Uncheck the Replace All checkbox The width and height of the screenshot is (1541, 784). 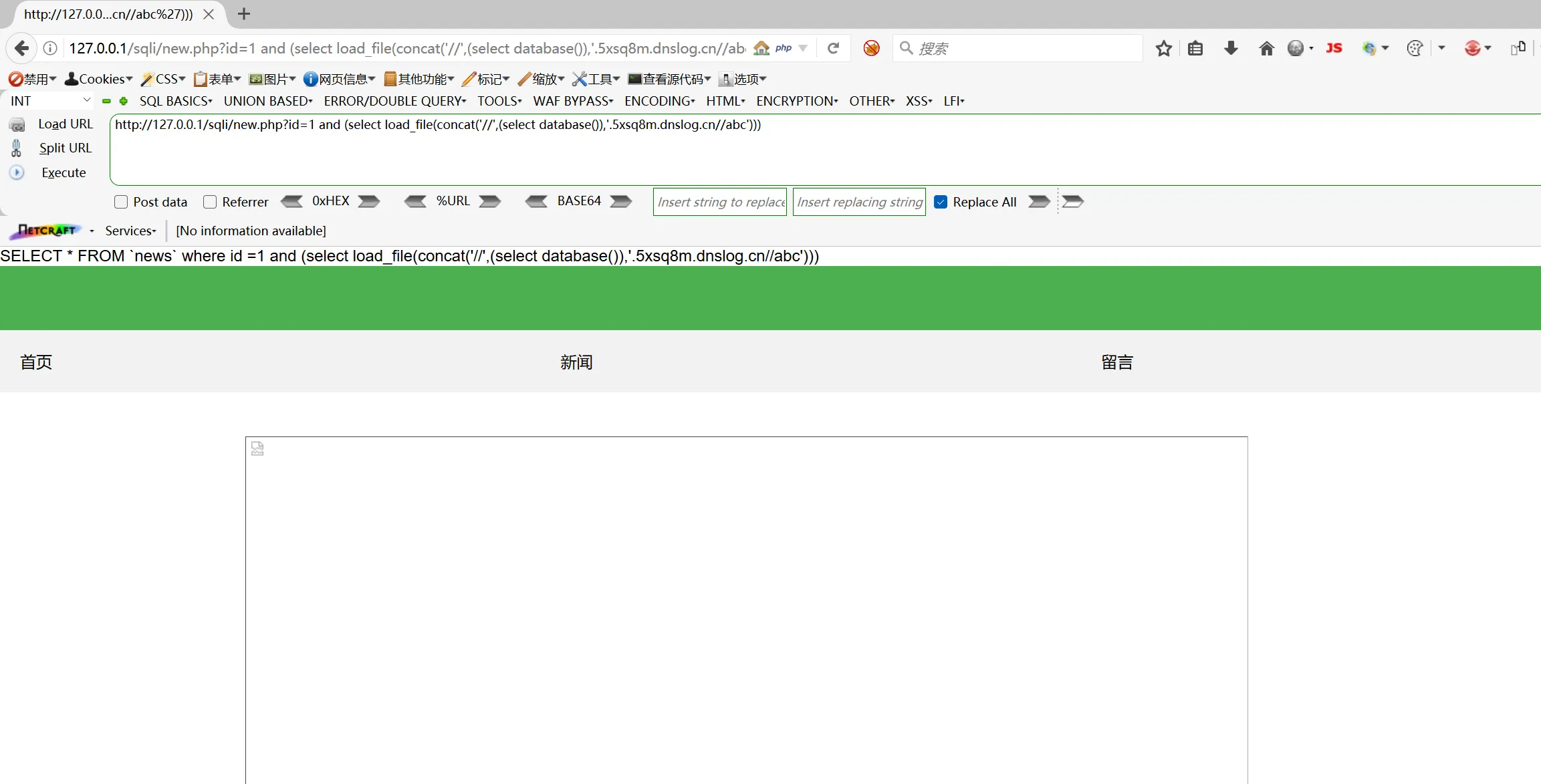[941, 202]
